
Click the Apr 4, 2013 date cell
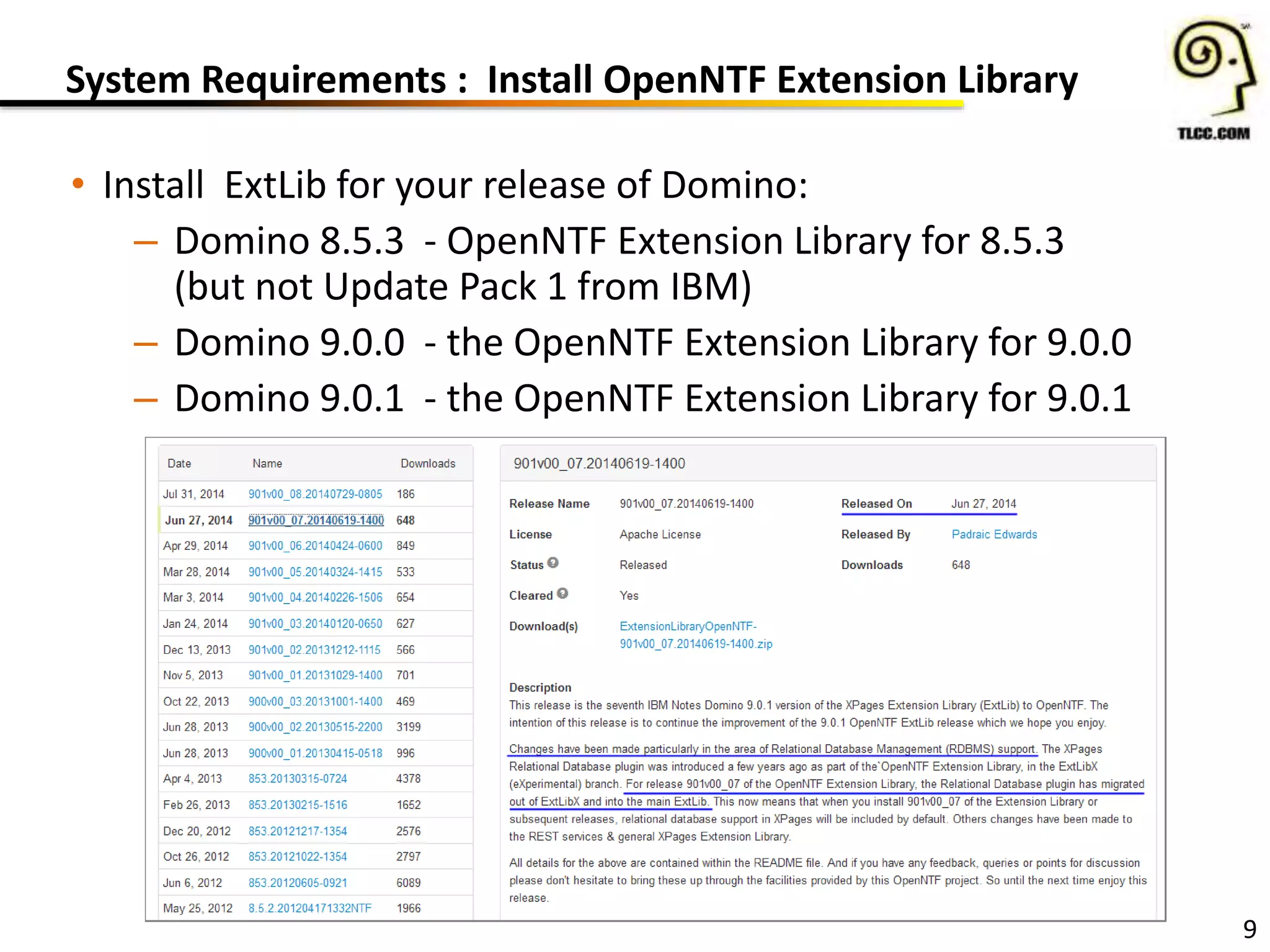(192, 778)
